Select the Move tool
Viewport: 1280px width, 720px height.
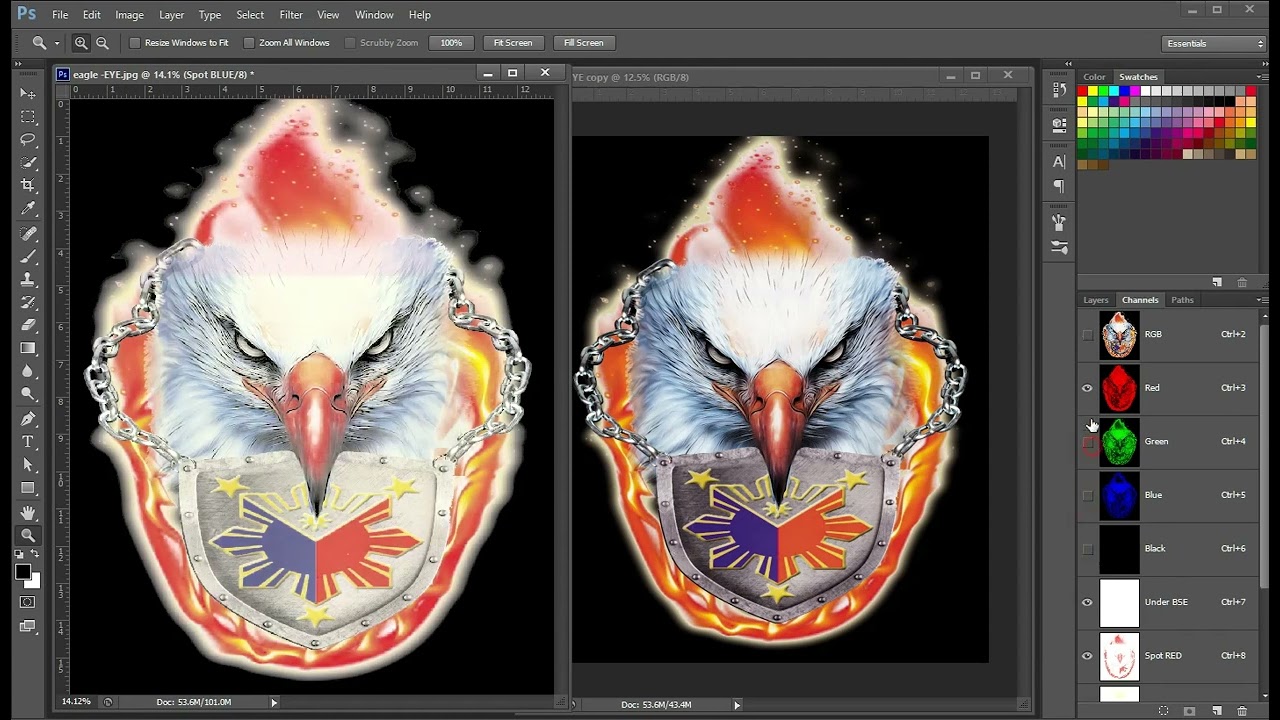[28, 93]
